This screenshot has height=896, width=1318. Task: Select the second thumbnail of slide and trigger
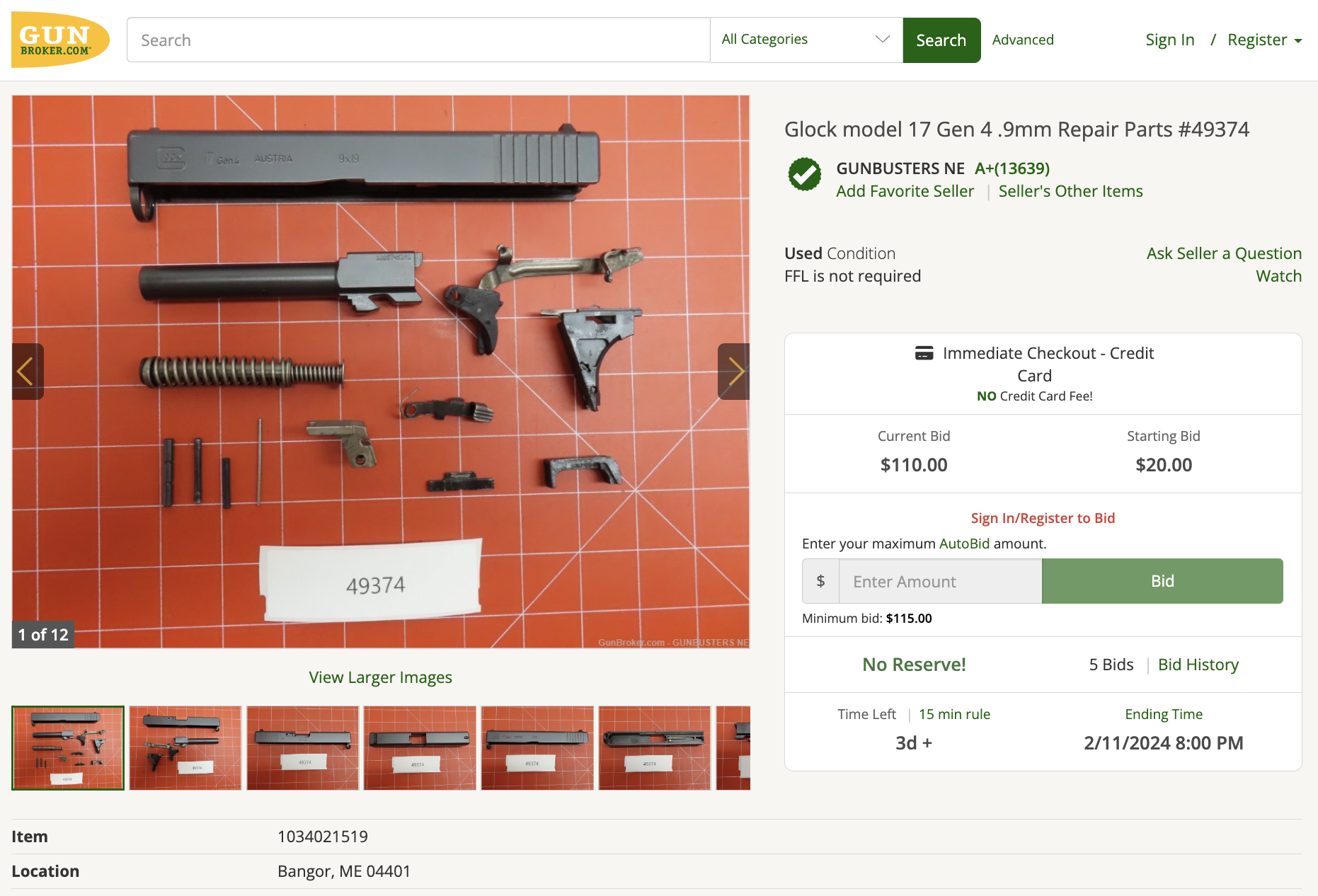(185, 747)
